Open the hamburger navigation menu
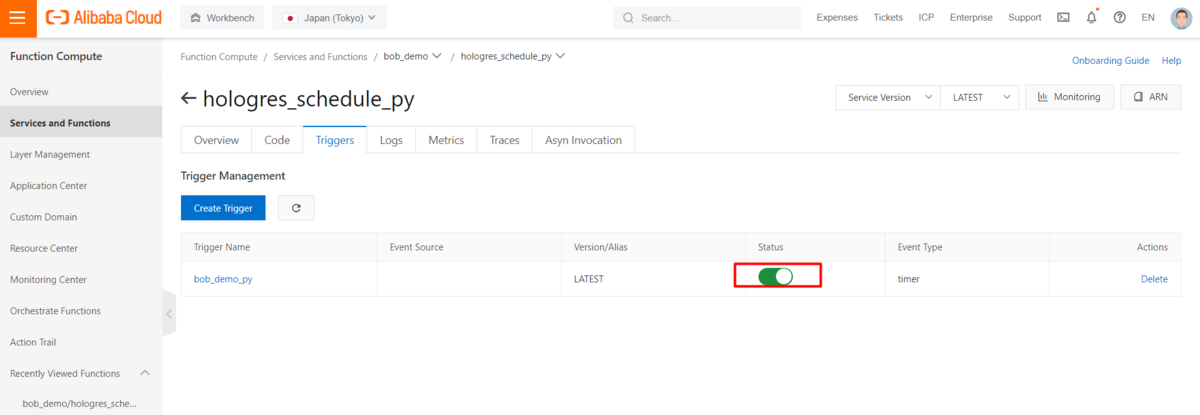This screenshot has width=1200, height=415. (x=17, y=18)
